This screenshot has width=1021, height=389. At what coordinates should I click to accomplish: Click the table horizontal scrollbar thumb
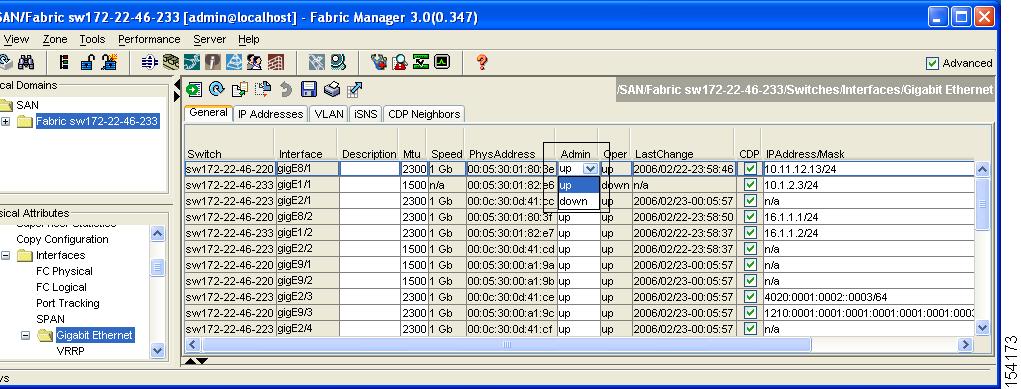point(507,344)
